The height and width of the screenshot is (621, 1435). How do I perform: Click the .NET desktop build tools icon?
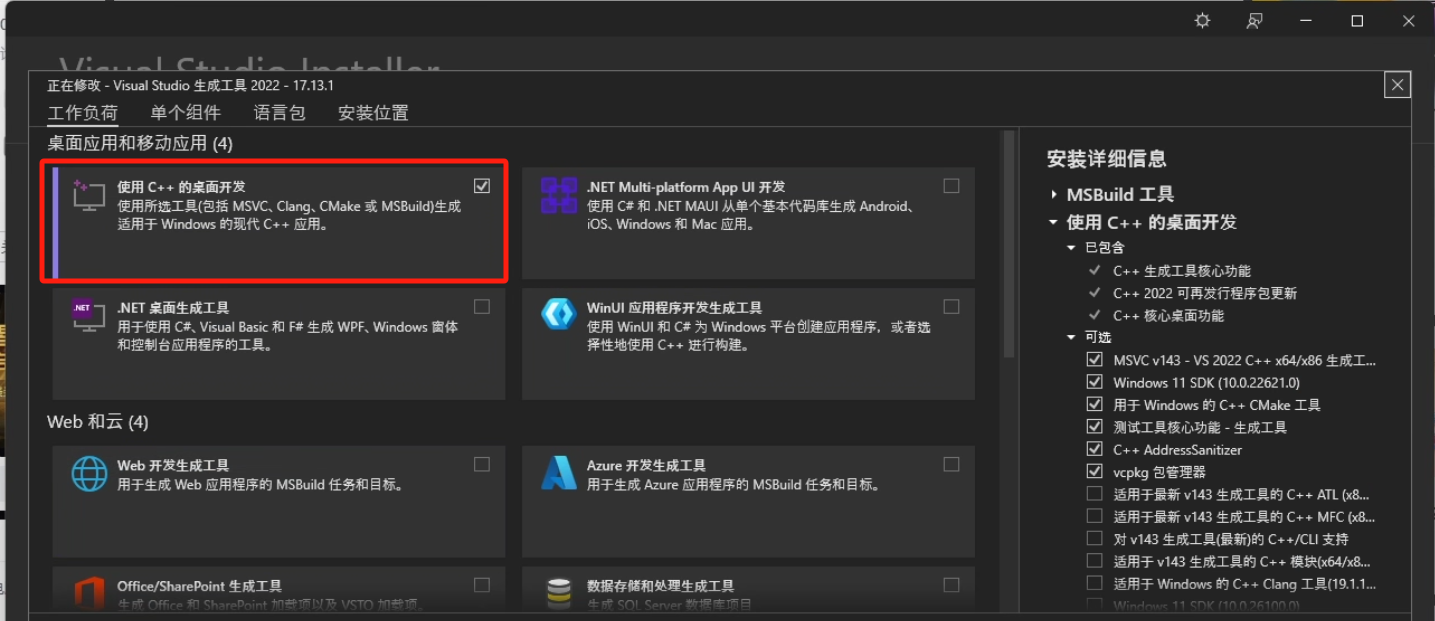coord(88,314)
